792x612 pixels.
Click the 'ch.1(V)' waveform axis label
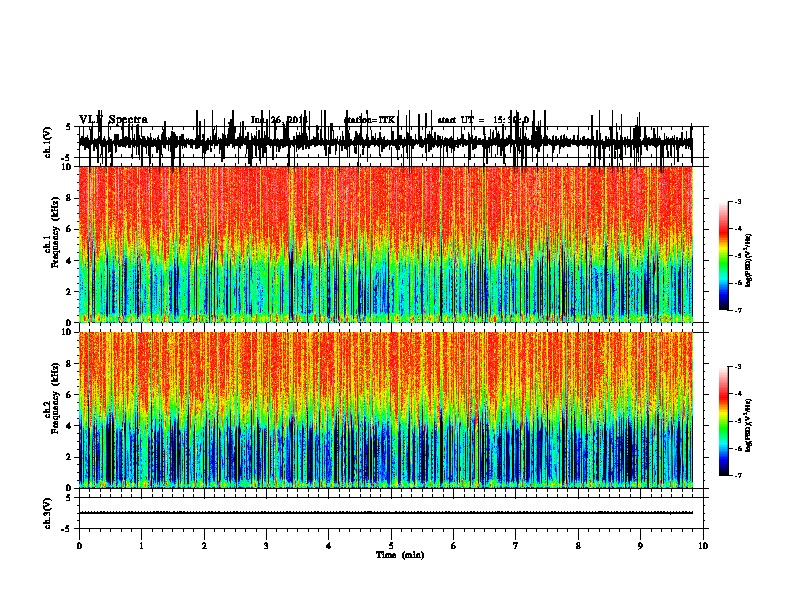pos(48,142)
